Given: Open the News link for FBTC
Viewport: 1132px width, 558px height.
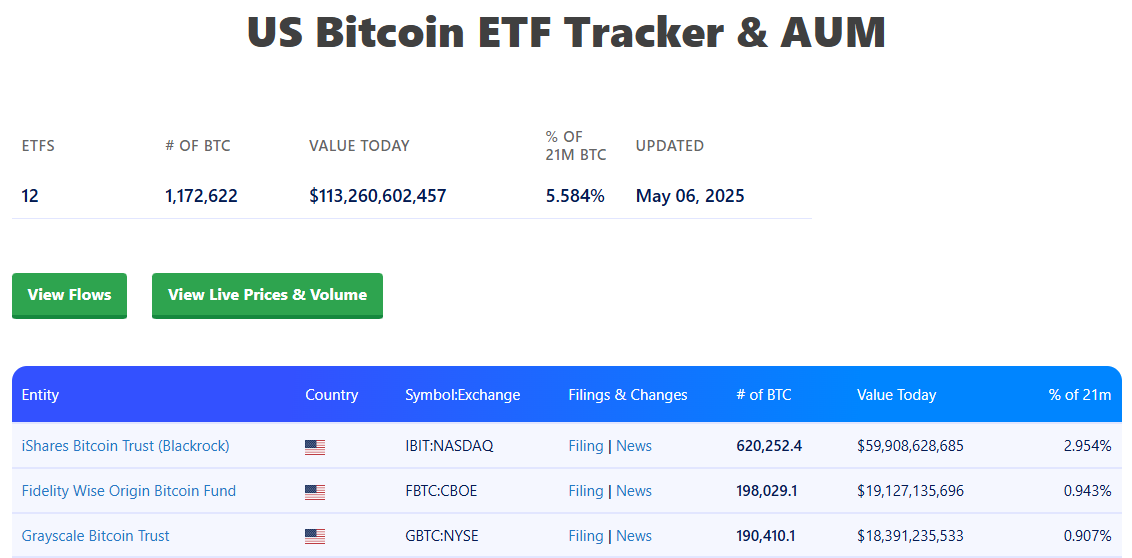Looking at the screenshot, I should 634,491.
